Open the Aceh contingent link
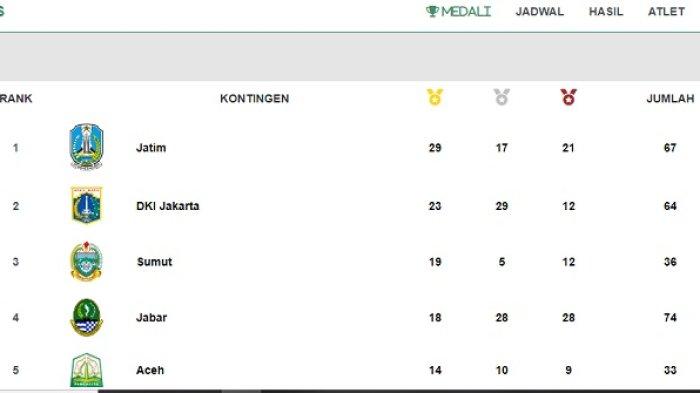 (150, 370)
